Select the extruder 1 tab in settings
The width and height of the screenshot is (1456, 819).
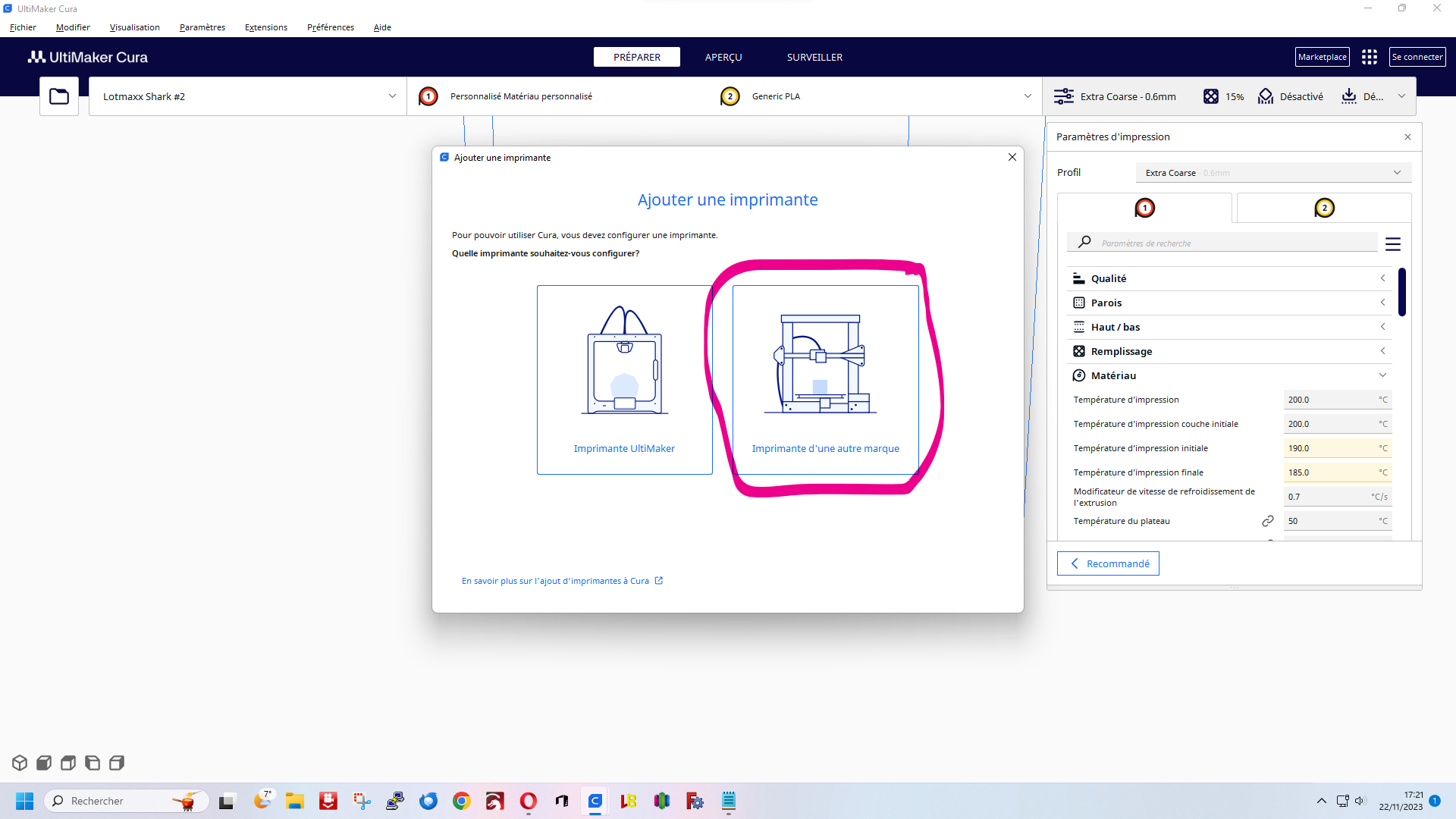pyautogui.click(x=1144, y=208)
